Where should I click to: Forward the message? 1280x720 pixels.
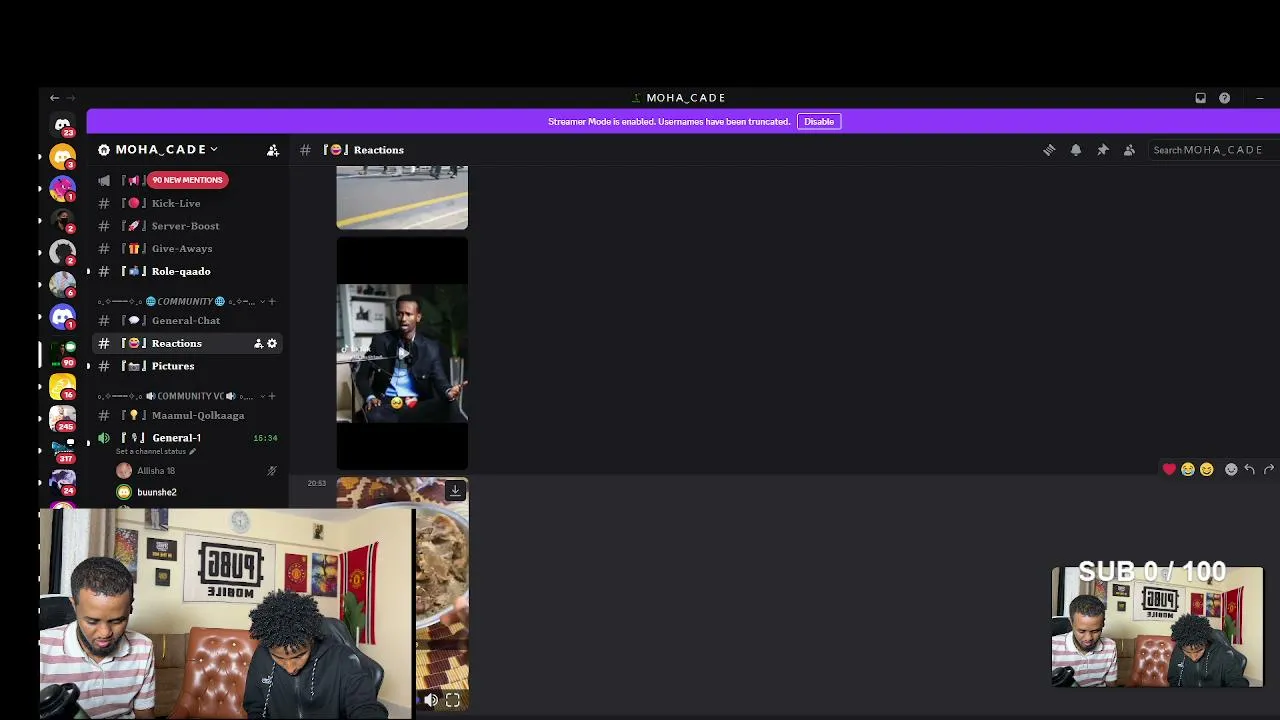1269,469
